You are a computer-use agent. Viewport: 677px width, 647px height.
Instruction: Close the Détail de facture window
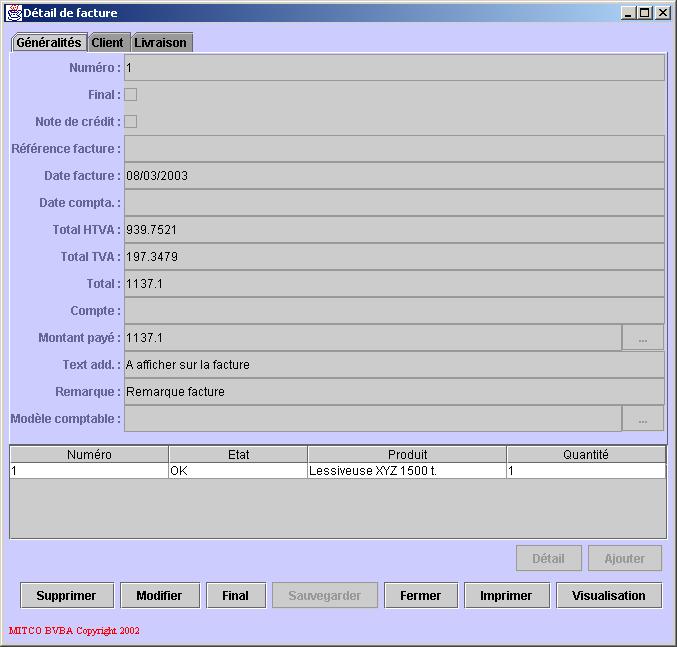click(662, 13)
